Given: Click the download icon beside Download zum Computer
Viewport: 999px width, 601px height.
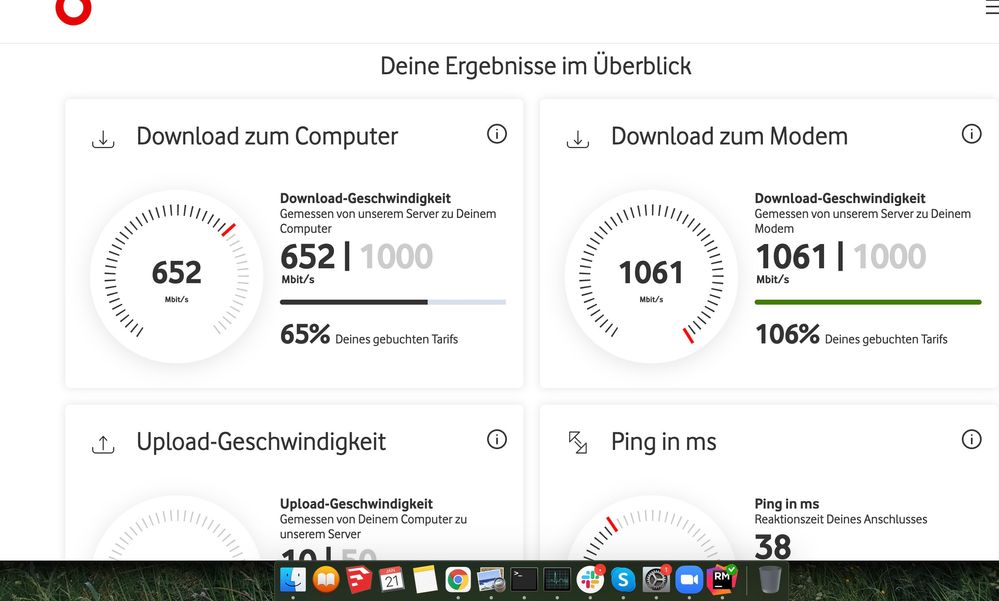Looking at the screenshot, I should click(x=103, y=139).
